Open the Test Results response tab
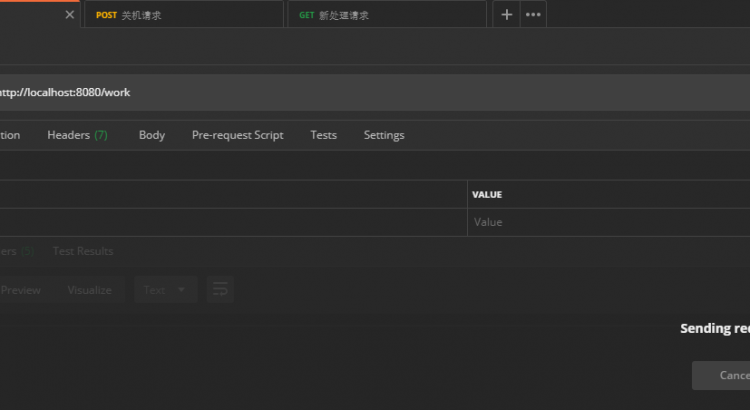Image resolution: width=750 pixels, height=410 pixels. 83,251
